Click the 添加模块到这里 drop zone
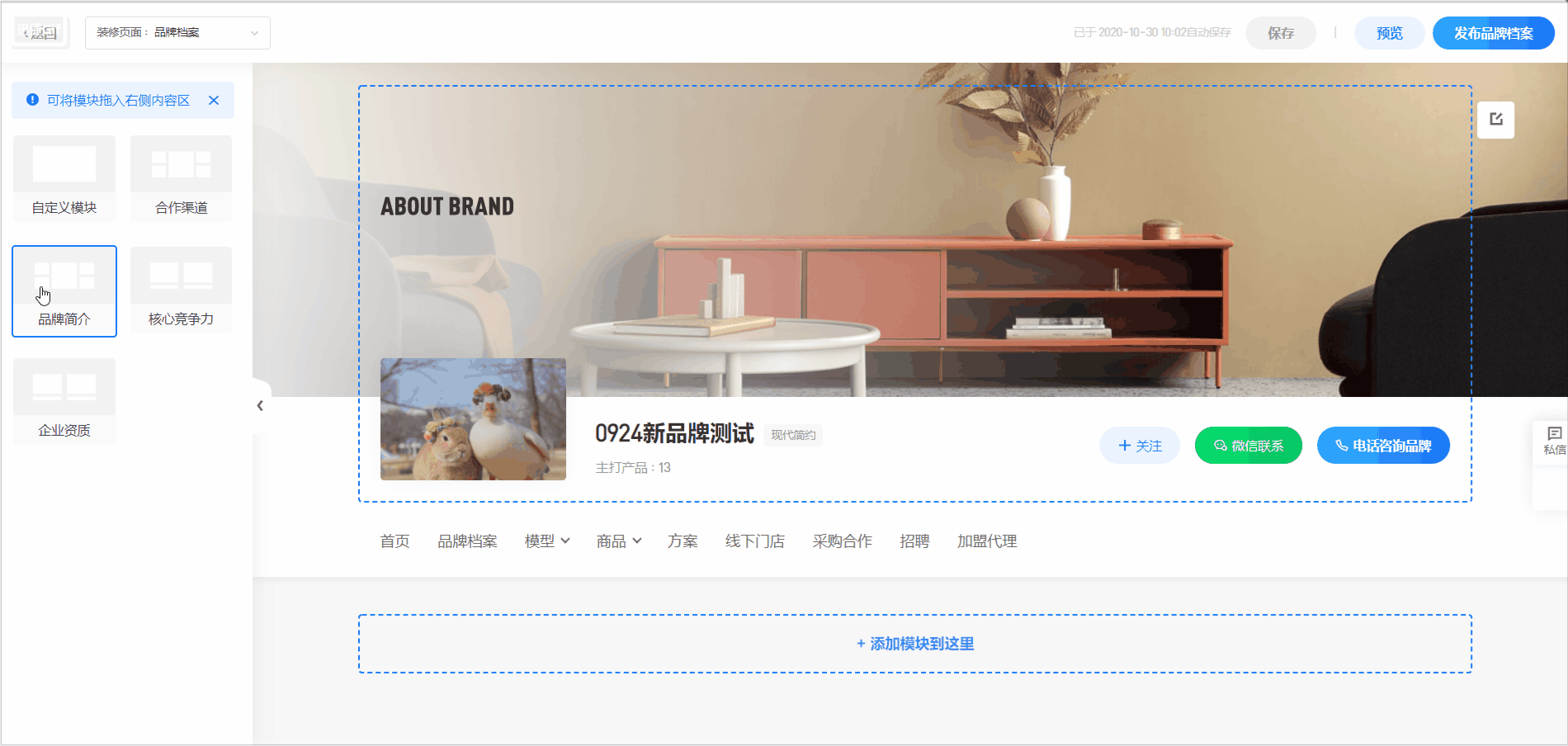Screen dimensions: 1568x746 [914, 644]
